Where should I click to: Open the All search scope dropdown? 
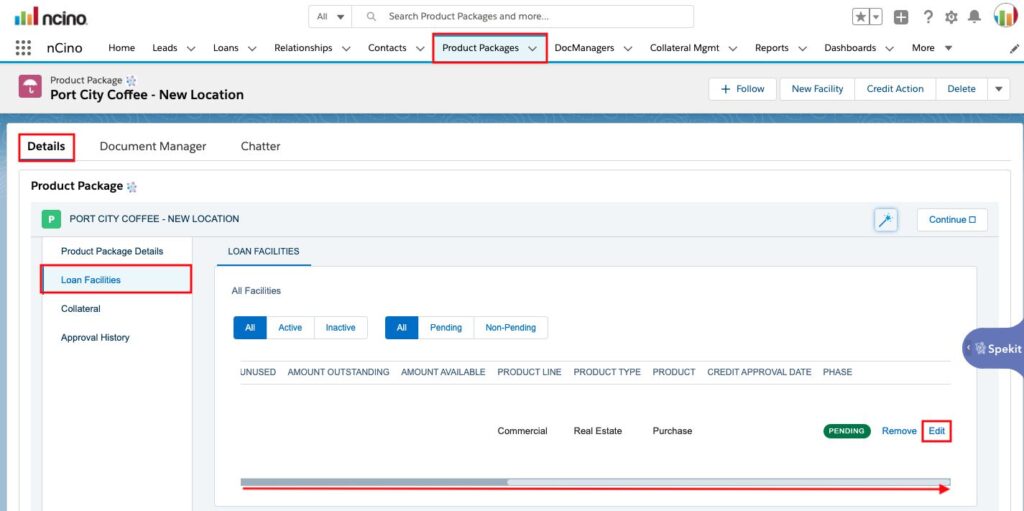point(330,16)
